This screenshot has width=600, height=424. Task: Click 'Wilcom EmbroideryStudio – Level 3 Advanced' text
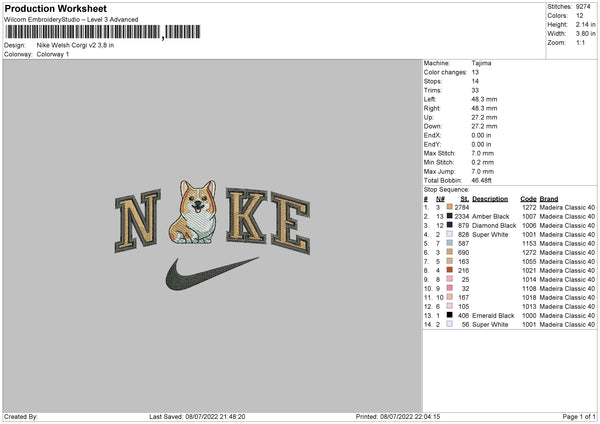point(71,20)
